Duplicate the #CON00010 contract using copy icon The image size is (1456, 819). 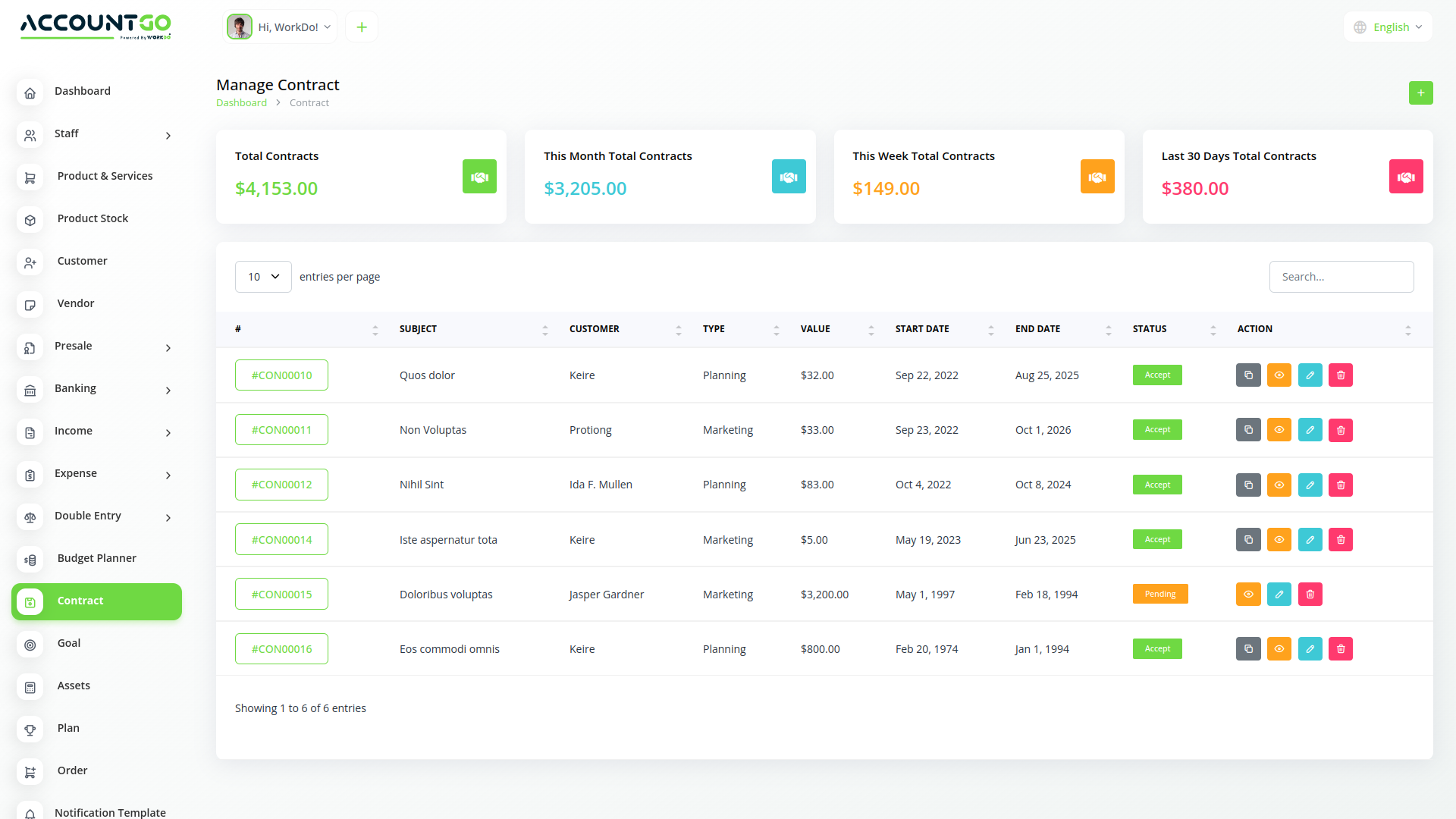click(1248, 375)
